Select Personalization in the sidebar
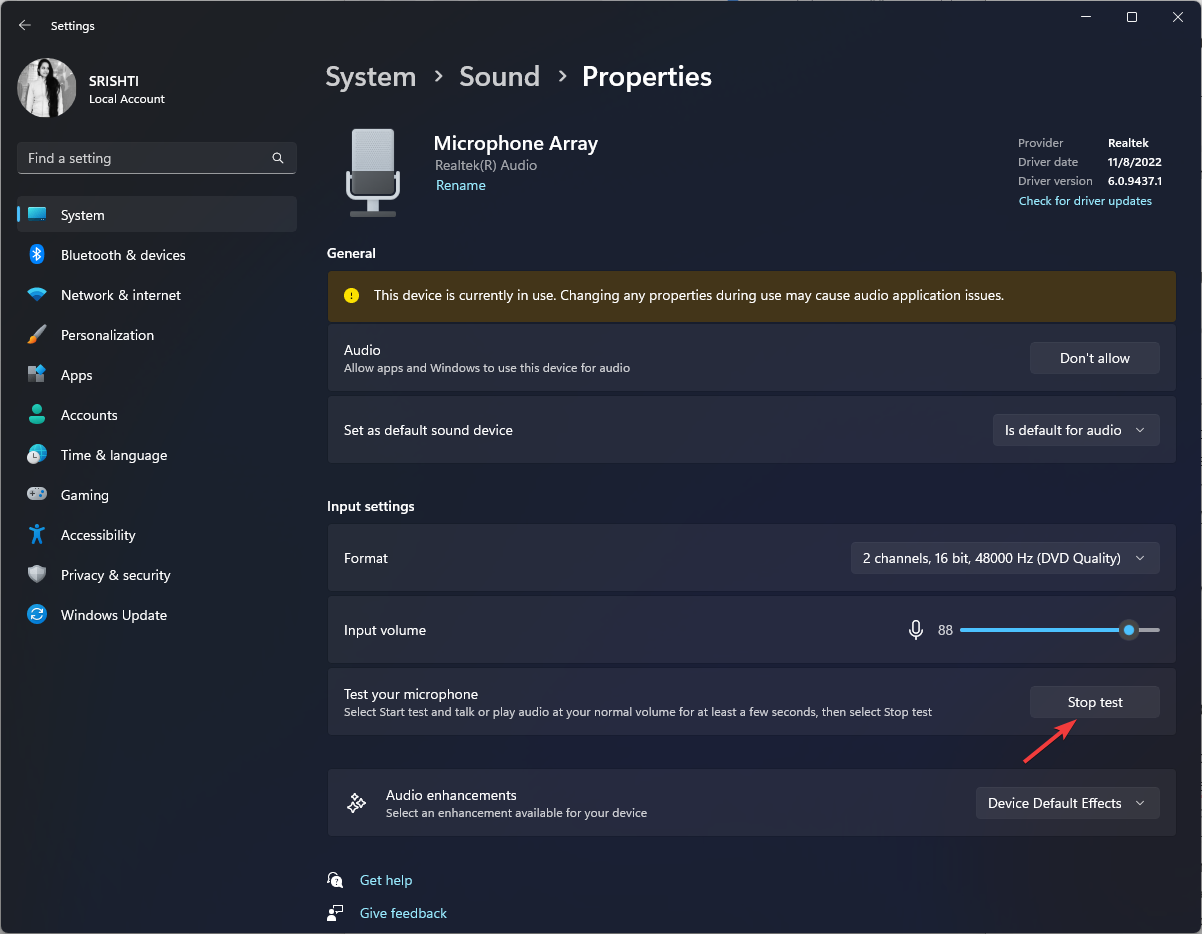Image resolution: width=1202 pixels, height=934 pixels. point(157,335)
